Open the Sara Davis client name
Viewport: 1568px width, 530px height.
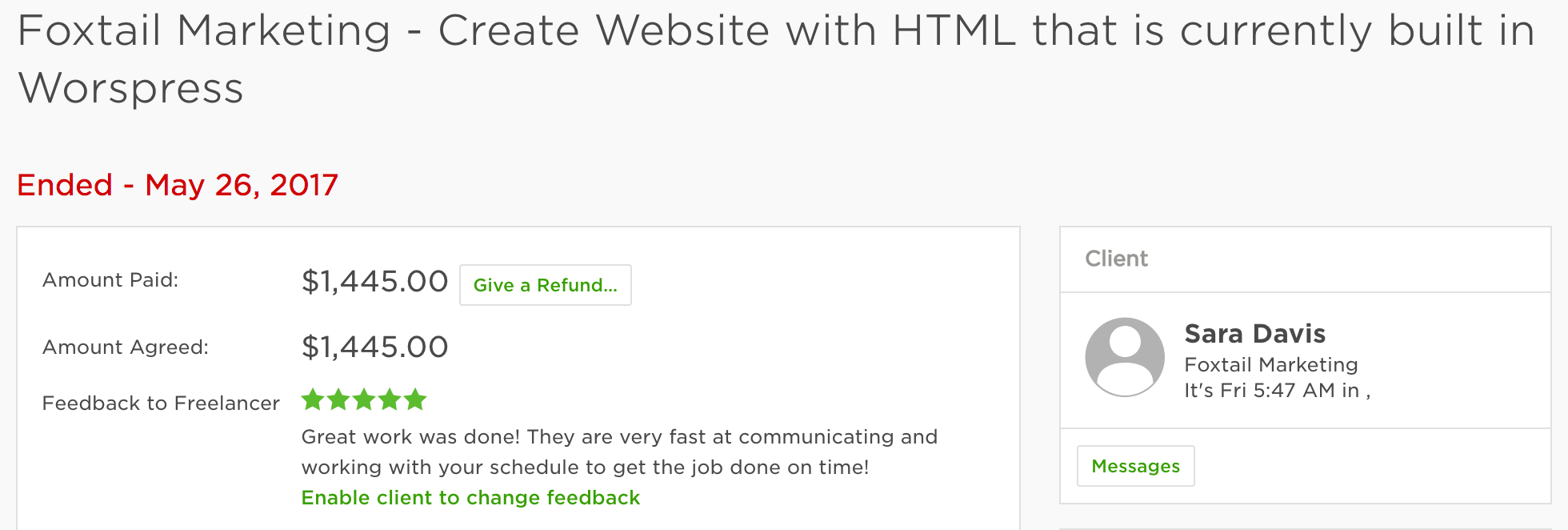click(x=1254, y=333)
